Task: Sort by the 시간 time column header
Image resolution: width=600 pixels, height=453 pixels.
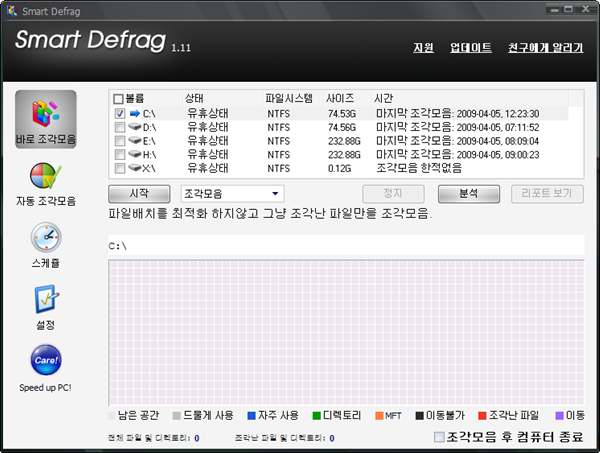Action: coord(383,98)
